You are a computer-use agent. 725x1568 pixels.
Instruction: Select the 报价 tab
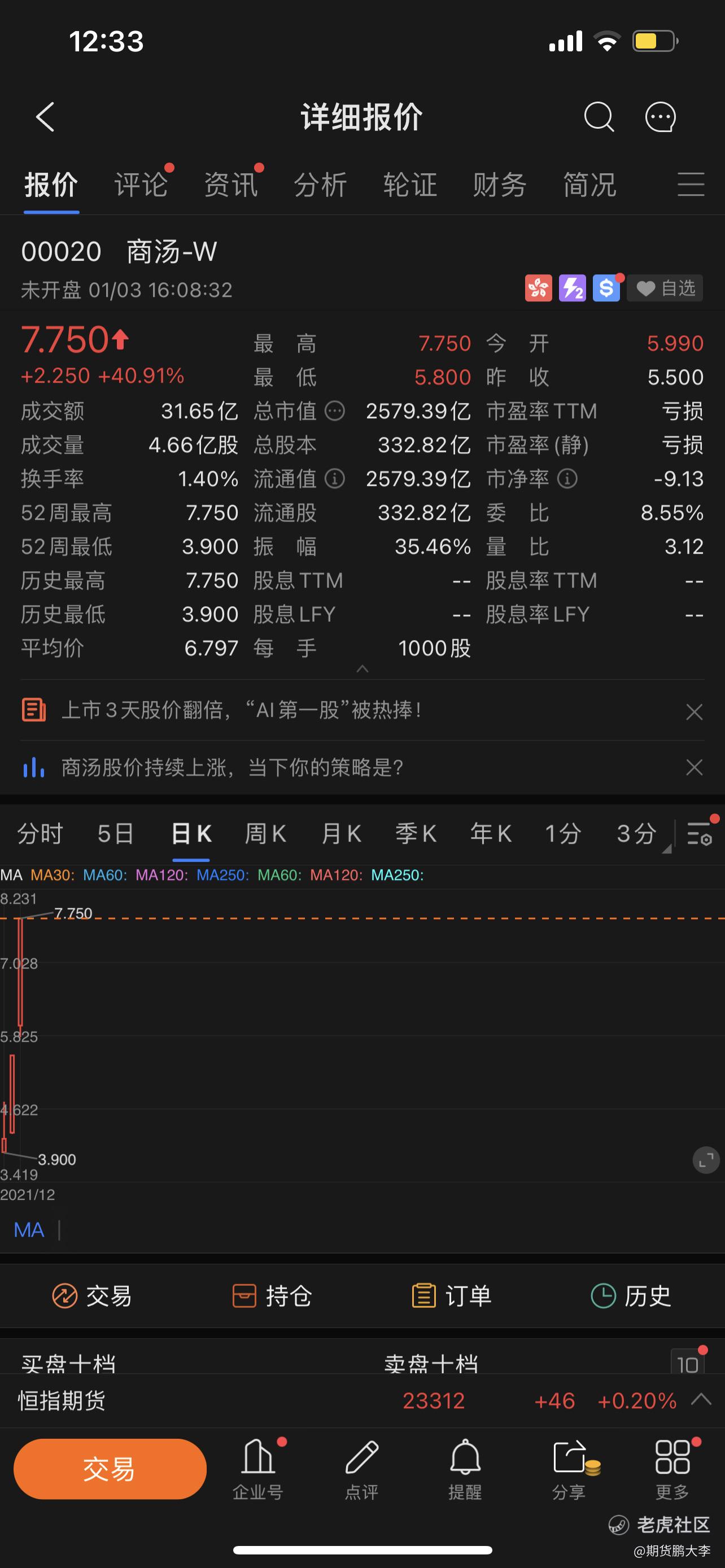point(51,185)
